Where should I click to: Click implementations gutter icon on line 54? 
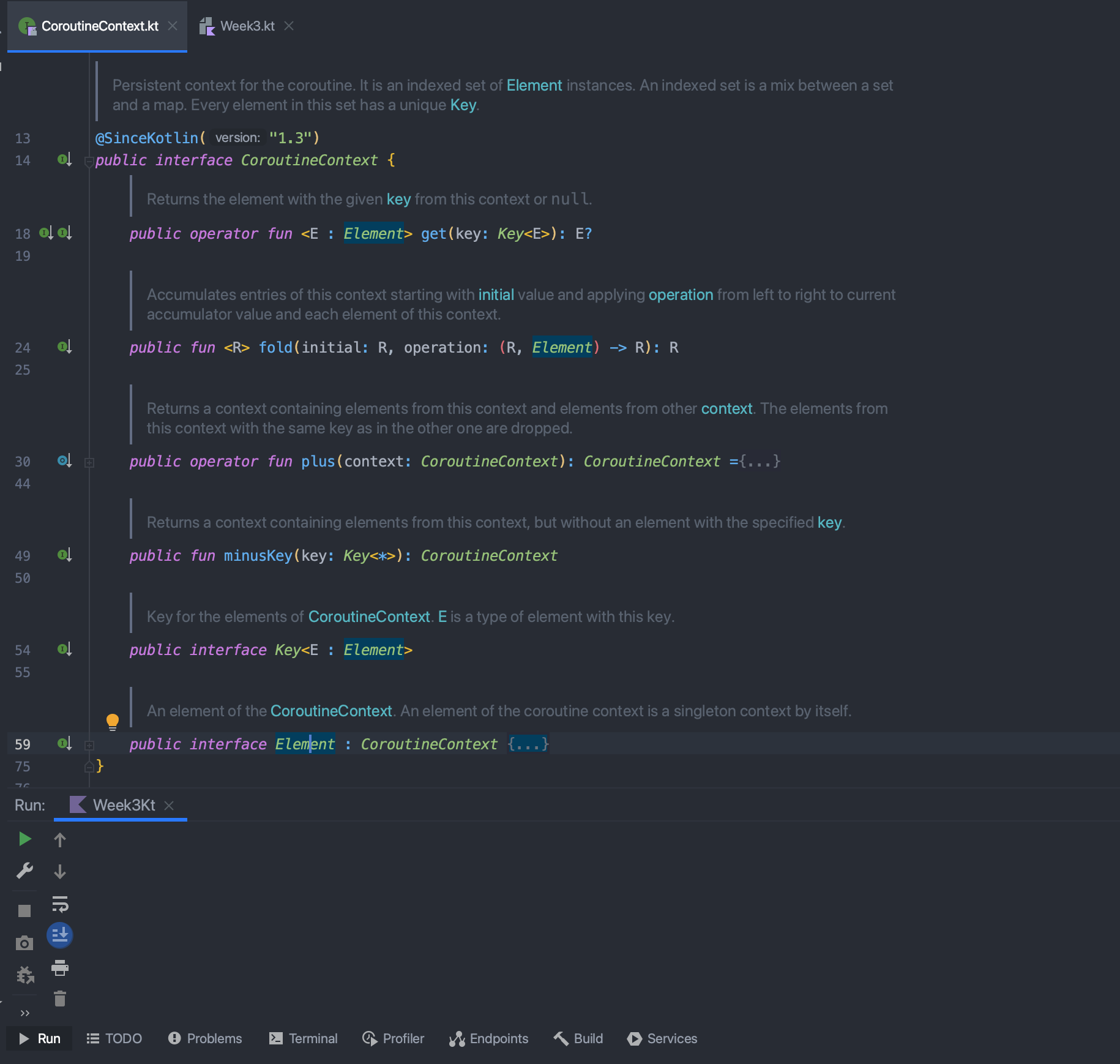click(x=65, y=650)
